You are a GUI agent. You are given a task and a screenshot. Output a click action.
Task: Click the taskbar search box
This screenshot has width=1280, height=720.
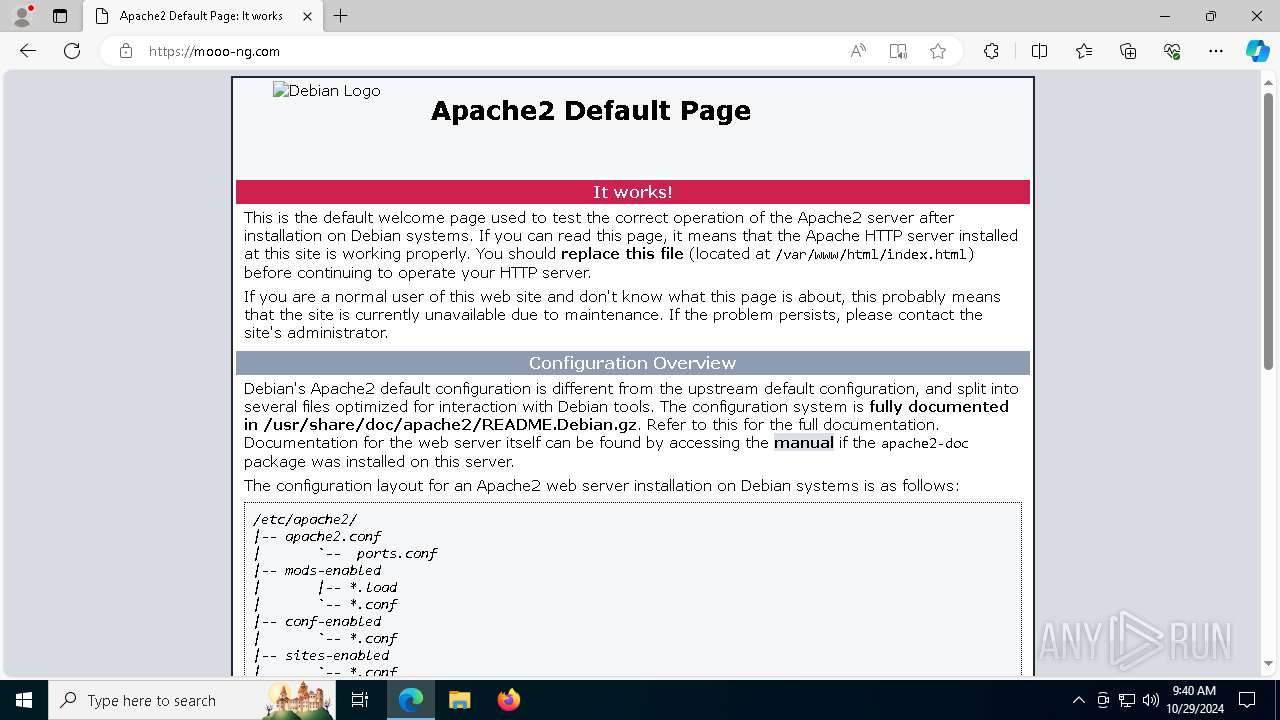pos(190,700)
